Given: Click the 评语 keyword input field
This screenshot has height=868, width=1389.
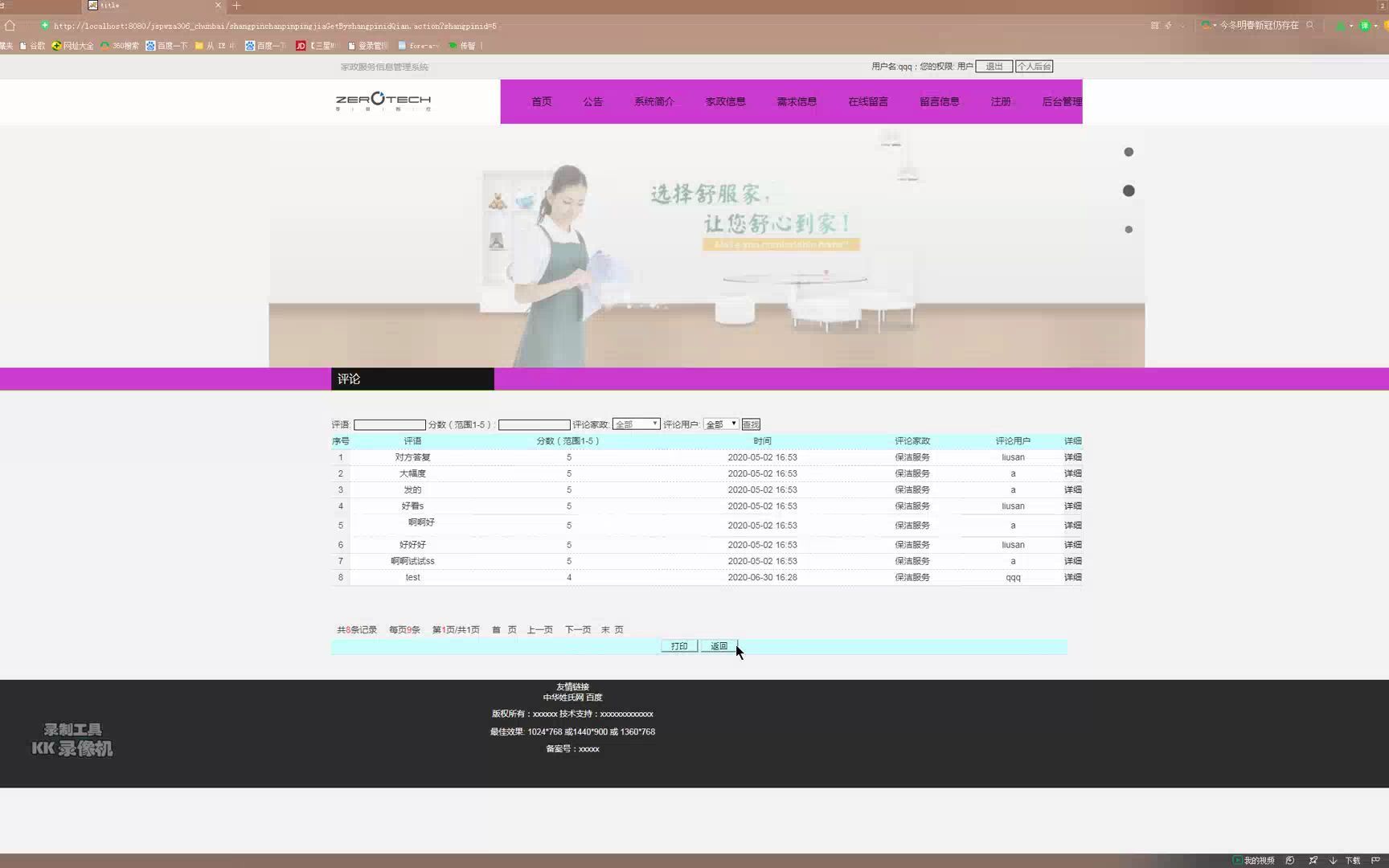Looking at the screenshot, I should (389, 424).
